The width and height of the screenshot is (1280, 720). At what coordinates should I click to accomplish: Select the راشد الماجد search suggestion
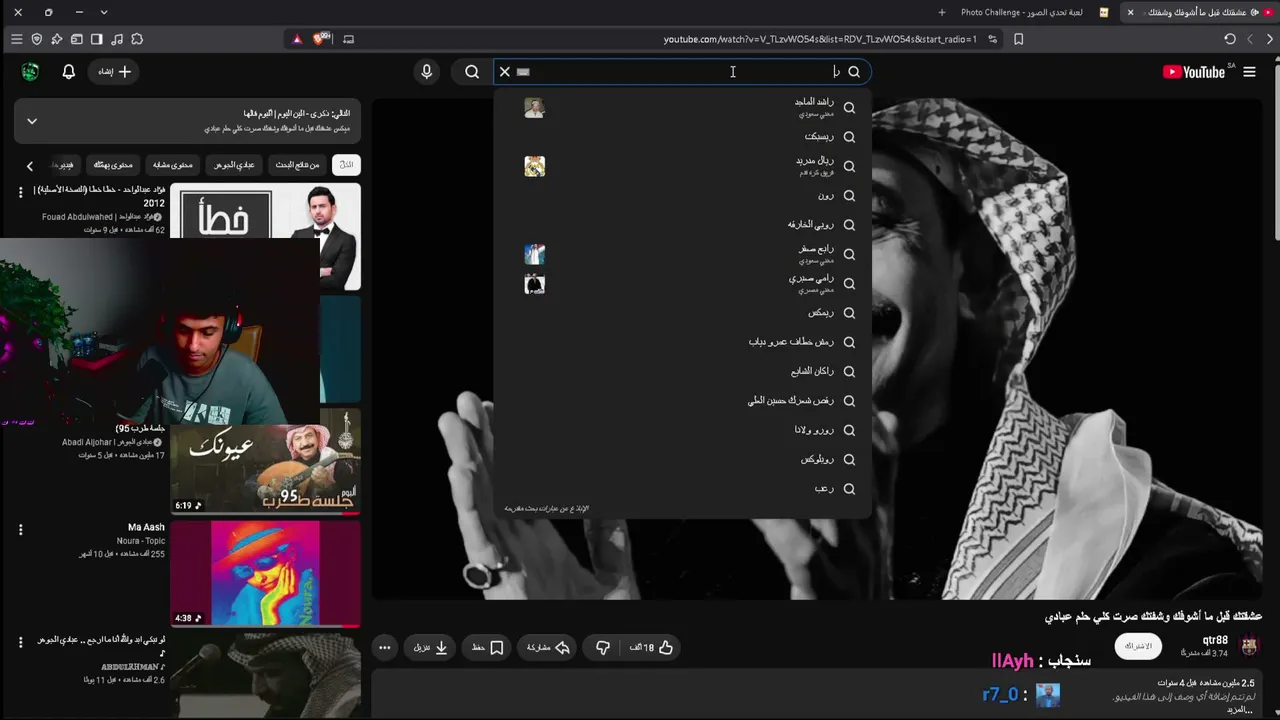683,107
